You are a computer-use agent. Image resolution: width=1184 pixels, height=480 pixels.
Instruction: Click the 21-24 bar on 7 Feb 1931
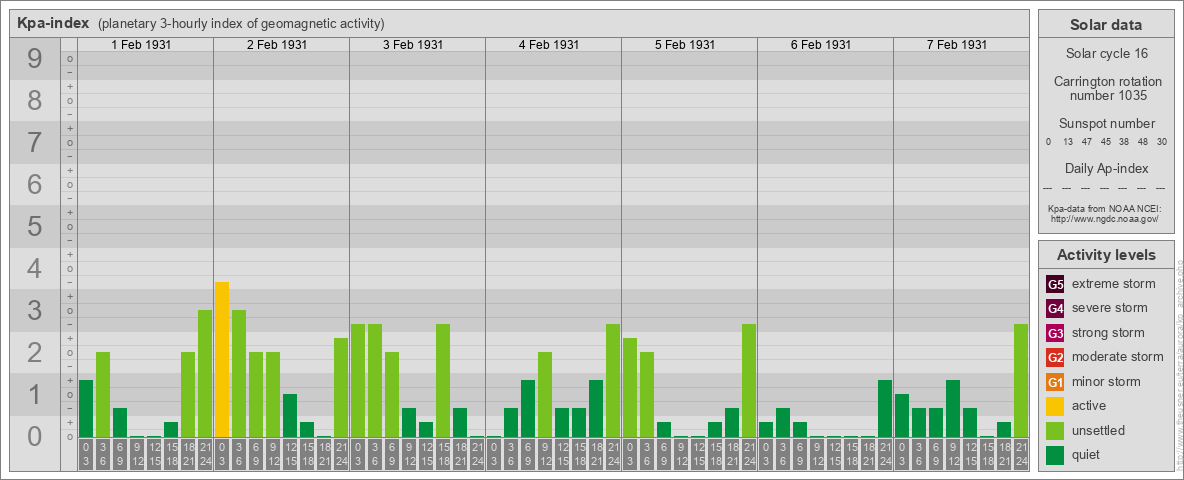click(x=1020, y=380)
